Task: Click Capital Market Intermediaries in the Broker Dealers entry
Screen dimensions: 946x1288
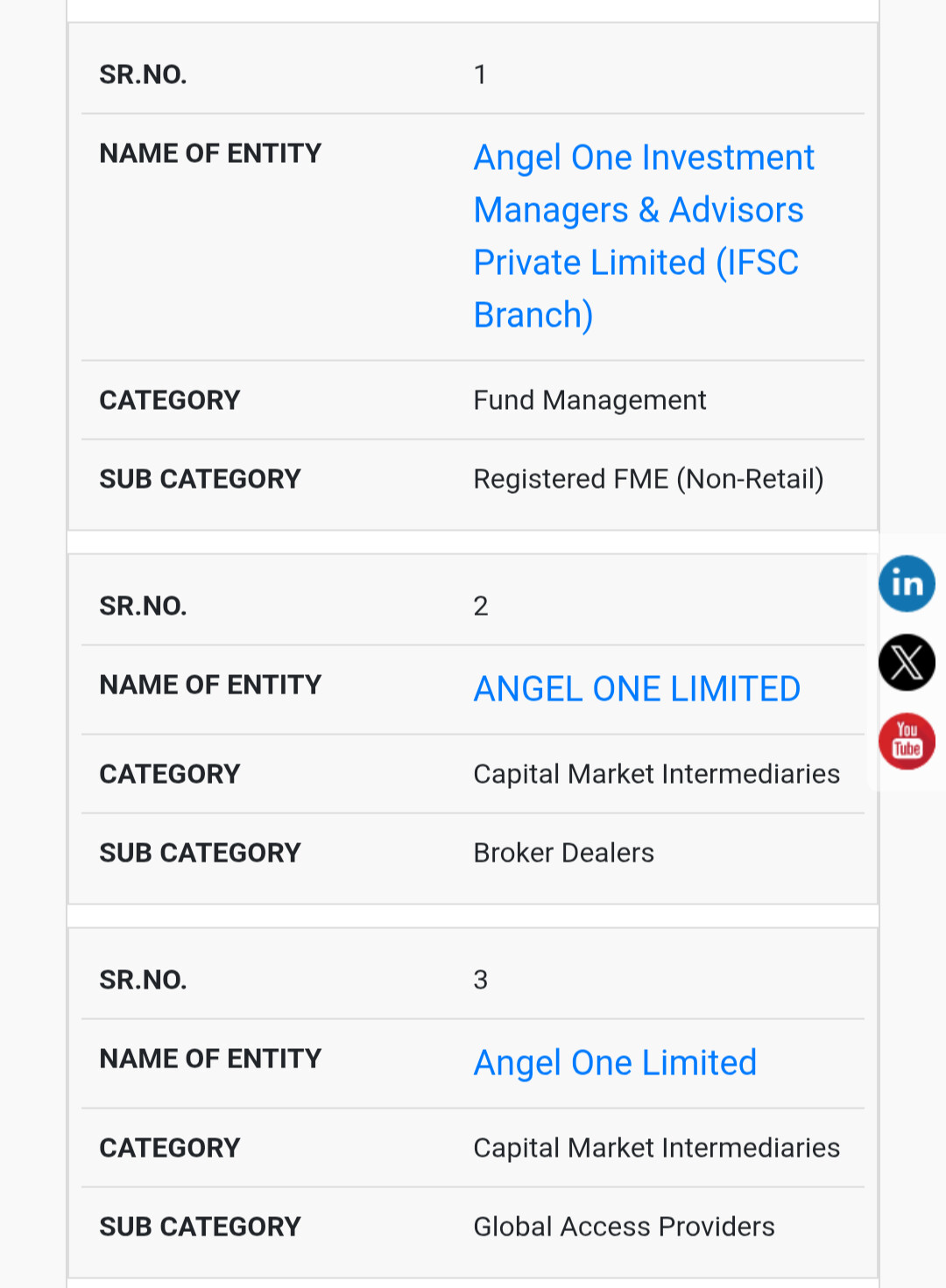Action: pos(656,774)
